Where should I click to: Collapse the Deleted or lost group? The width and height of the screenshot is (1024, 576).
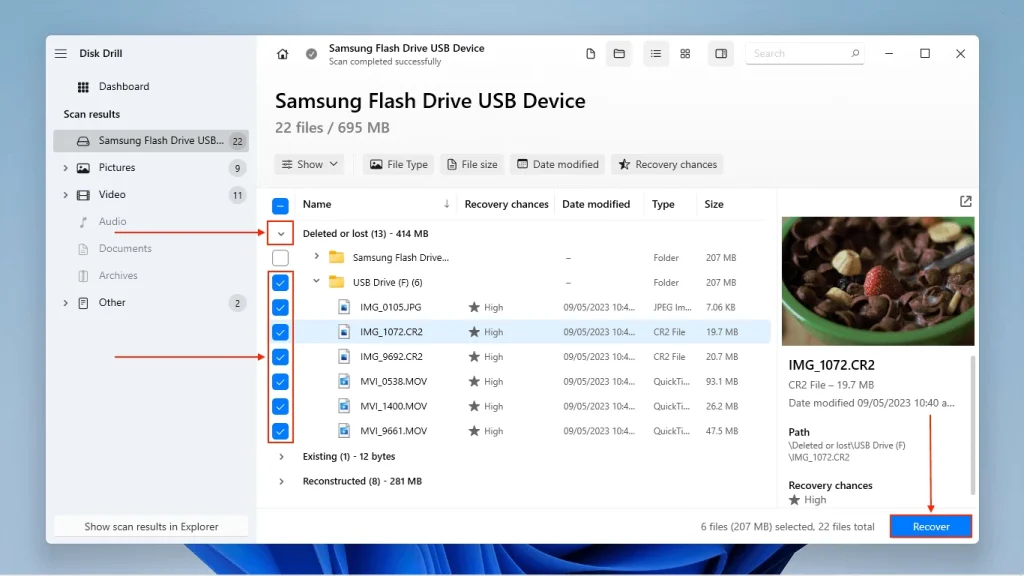tap(281, 234)
